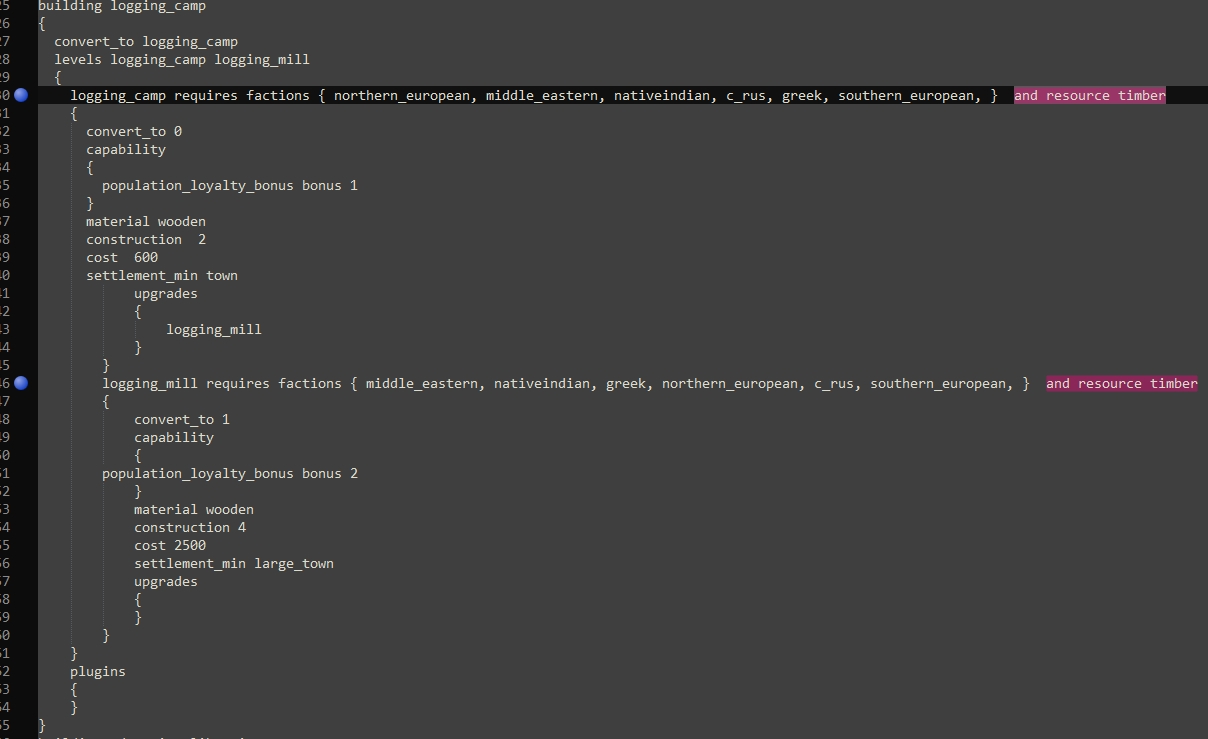This screenshot has height=739, width=1208.
Task: Click 'logging_mill' inside the first upgrades block
Action: coord(214,330)
